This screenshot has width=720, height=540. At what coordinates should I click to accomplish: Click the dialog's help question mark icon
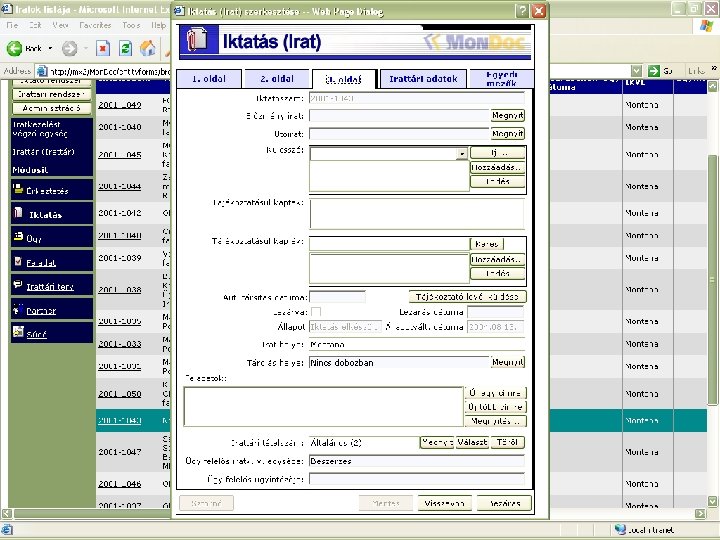(x=522, y=11)
